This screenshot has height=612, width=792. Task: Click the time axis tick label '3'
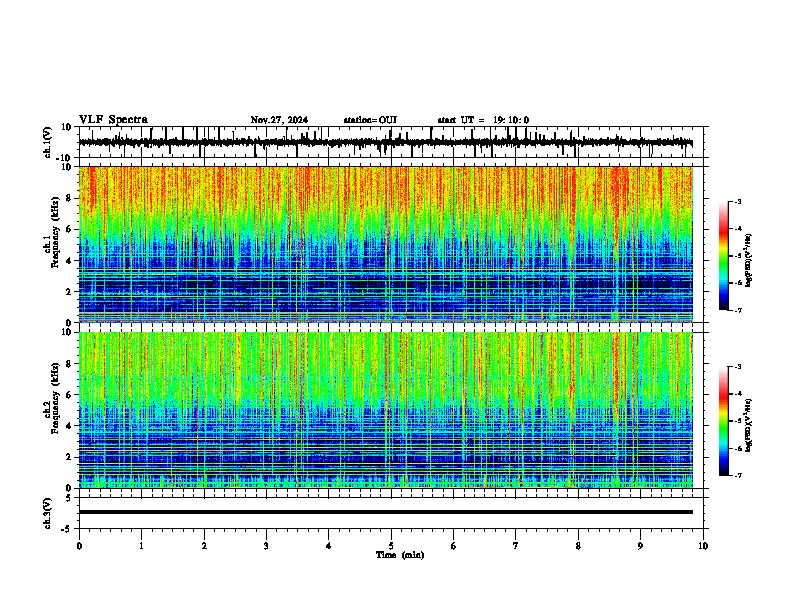(266, 546)
